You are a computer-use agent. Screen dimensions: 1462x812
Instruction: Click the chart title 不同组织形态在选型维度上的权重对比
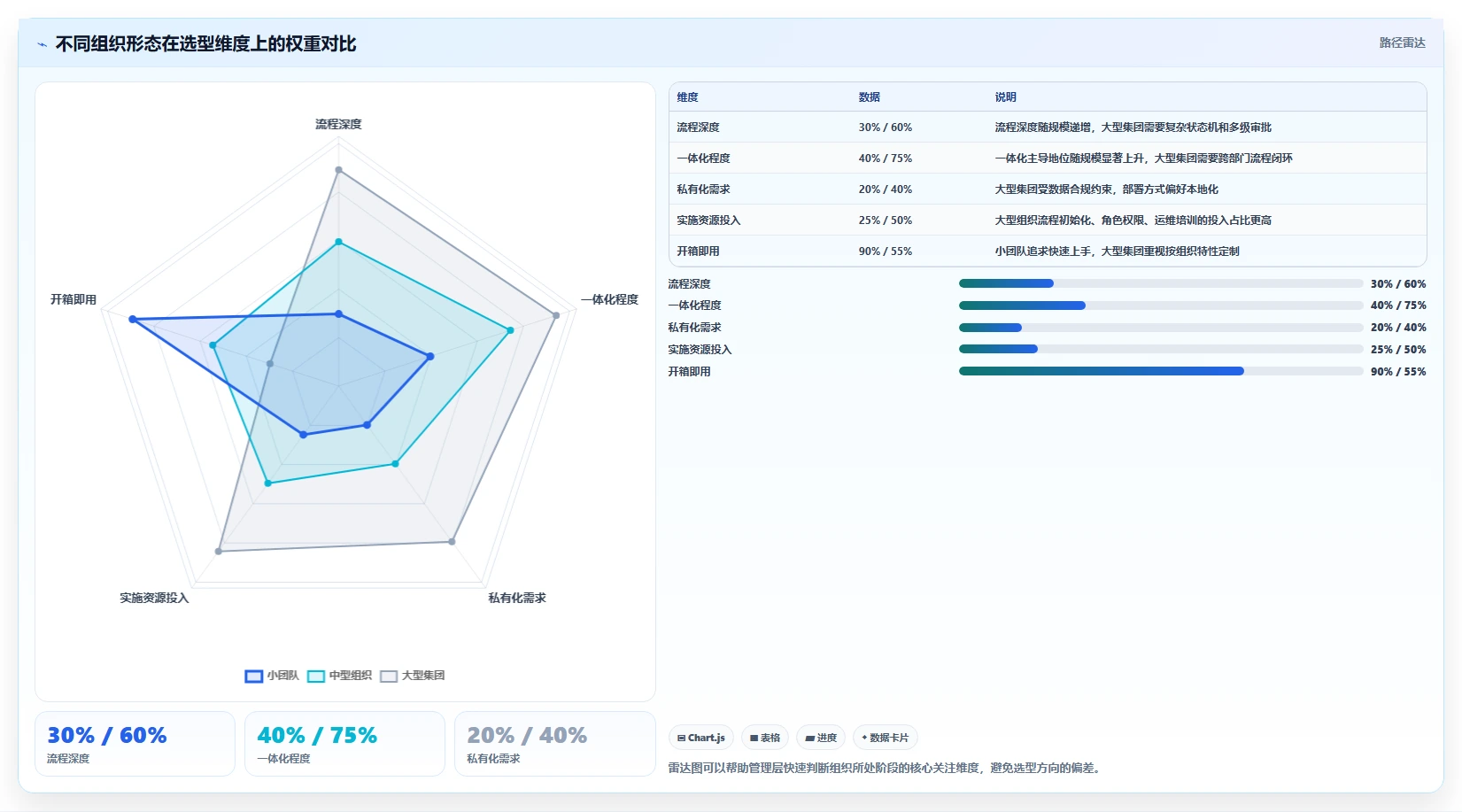[205, 44]
